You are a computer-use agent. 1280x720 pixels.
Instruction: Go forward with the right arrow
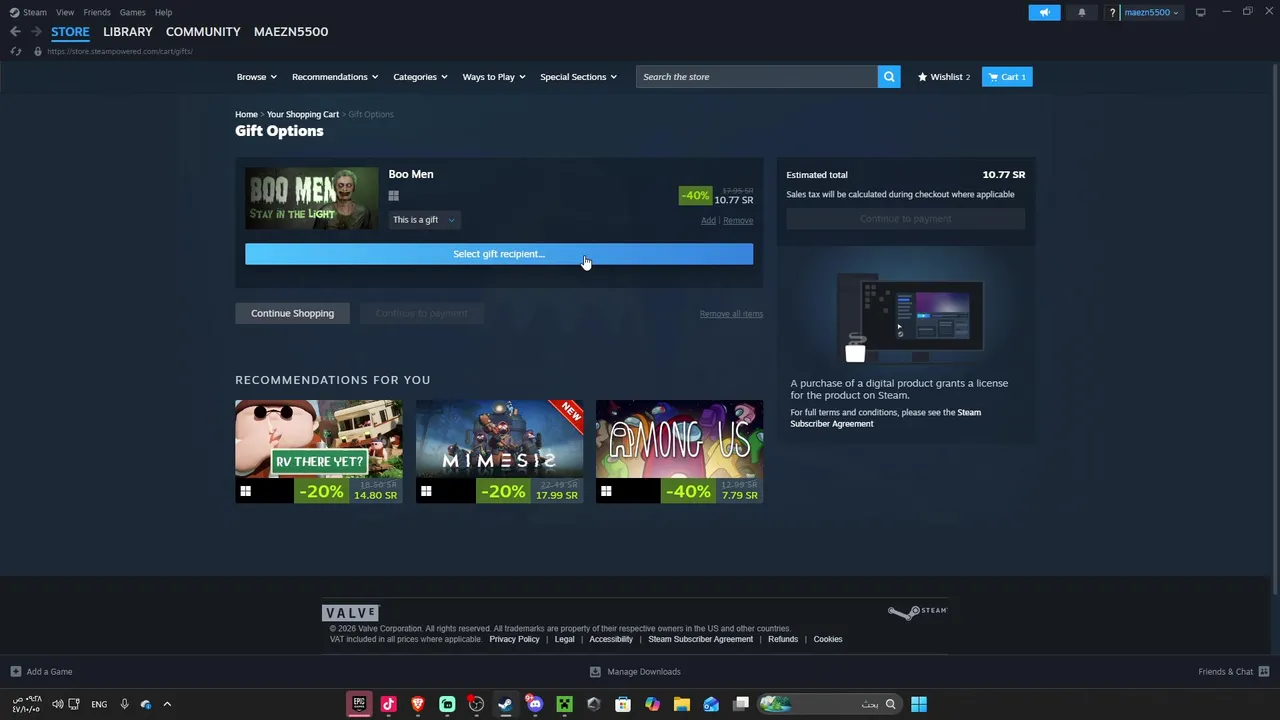pyautogui.click(x=36, y=32)
